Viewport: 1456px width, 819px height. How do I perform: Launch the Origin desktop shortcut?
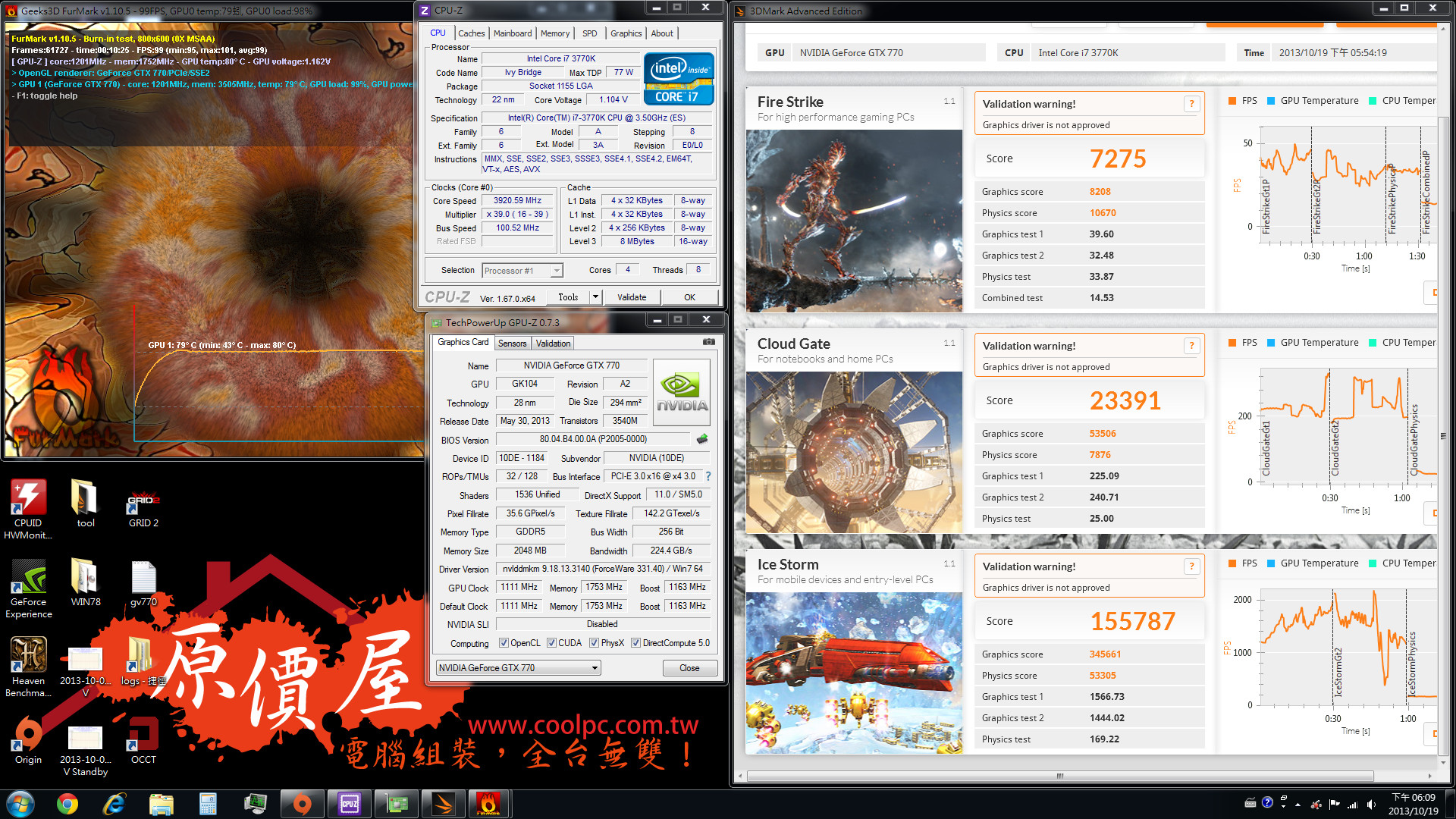[x=28, y=741]
